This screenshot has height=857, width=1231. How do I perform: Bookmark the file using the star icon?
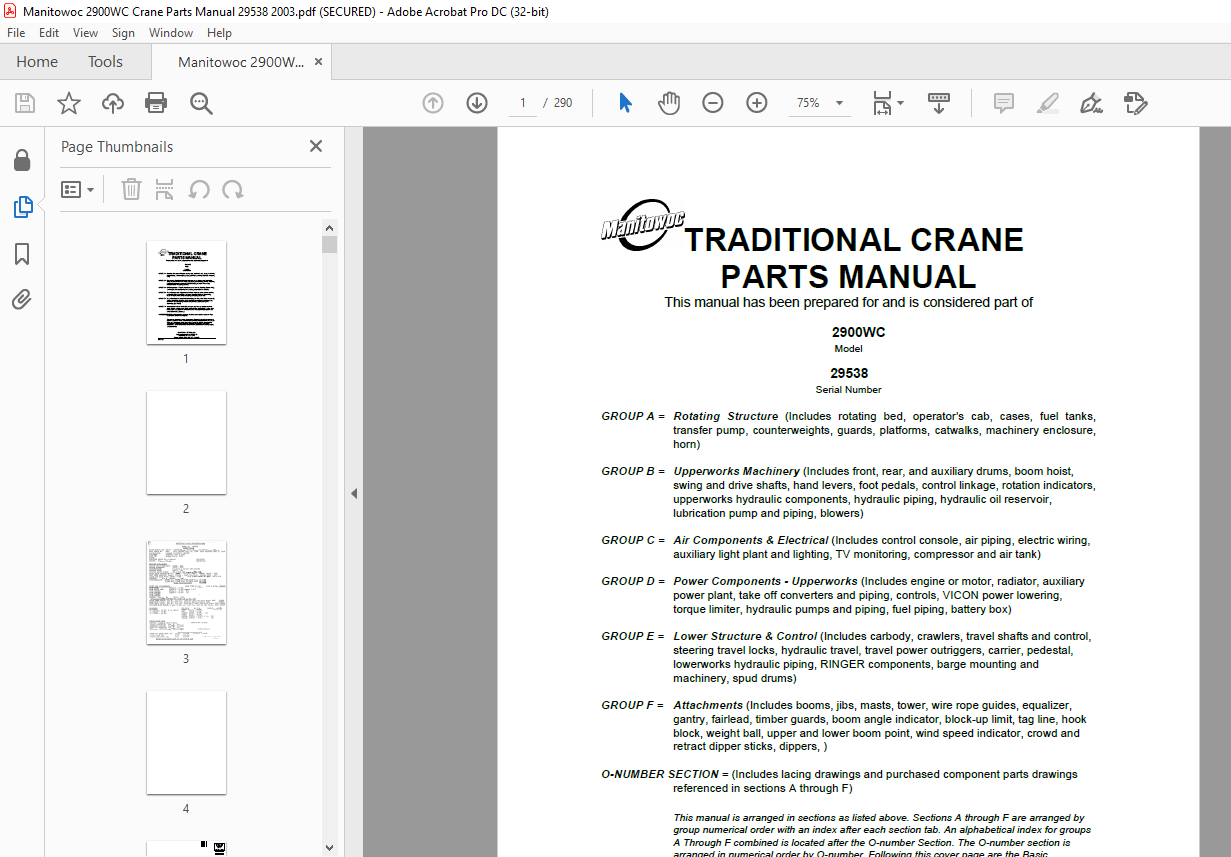[68, 103]
